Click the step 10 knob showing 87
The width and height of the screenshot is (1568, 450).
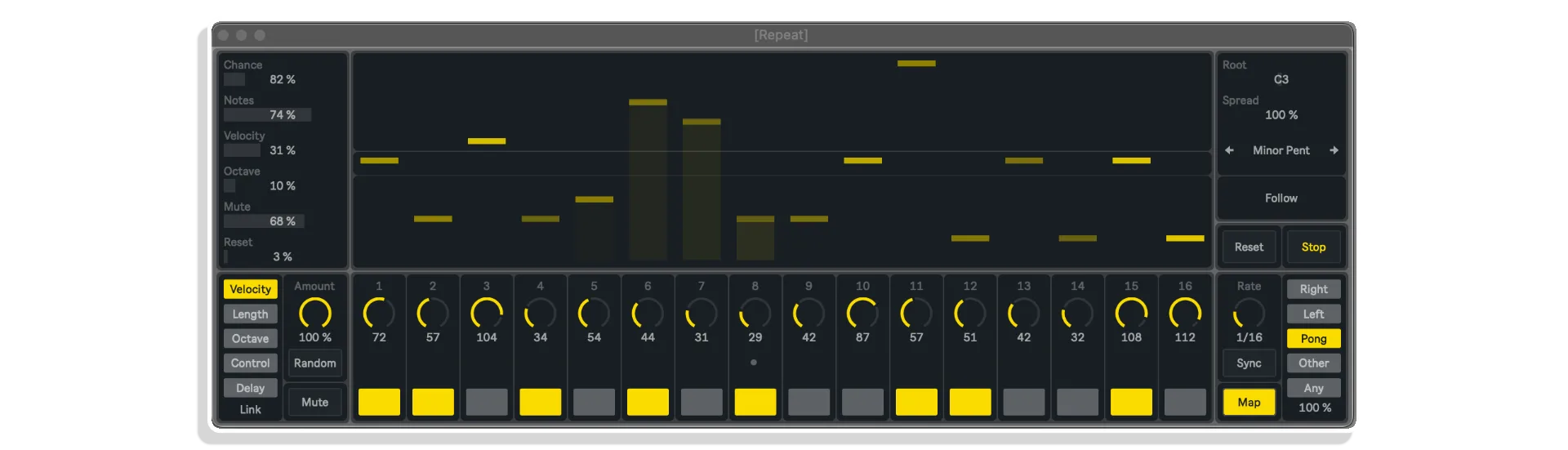pyautogui.click(x=862, y=313)
